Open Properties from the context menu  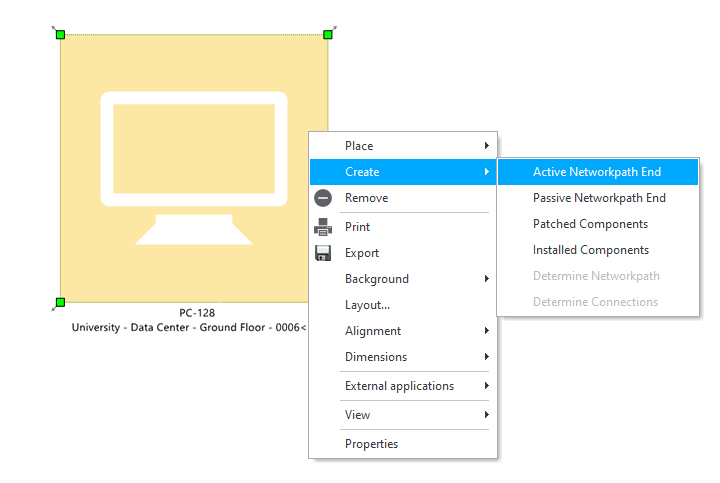[x=403, y=444]
